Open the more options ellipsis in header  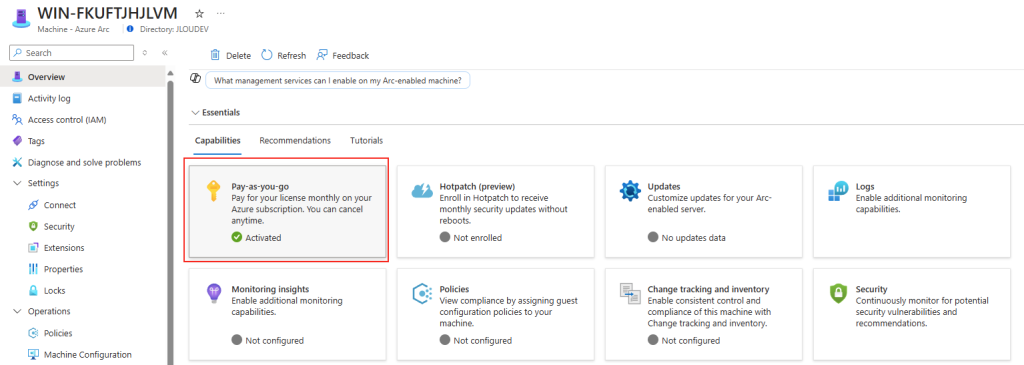(221, 13)
